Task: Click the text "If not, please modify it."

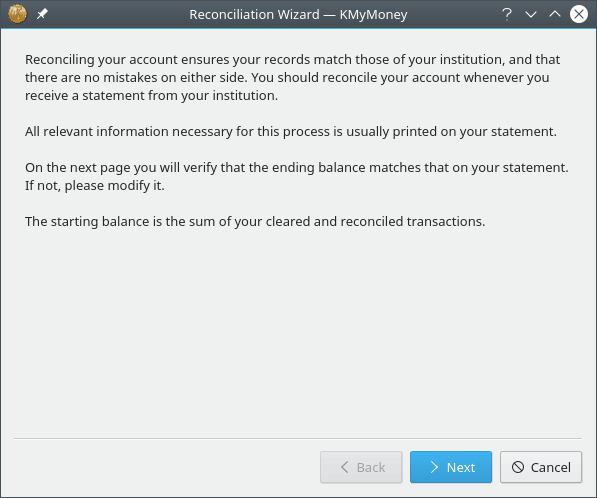Action: tap(95, 186)
